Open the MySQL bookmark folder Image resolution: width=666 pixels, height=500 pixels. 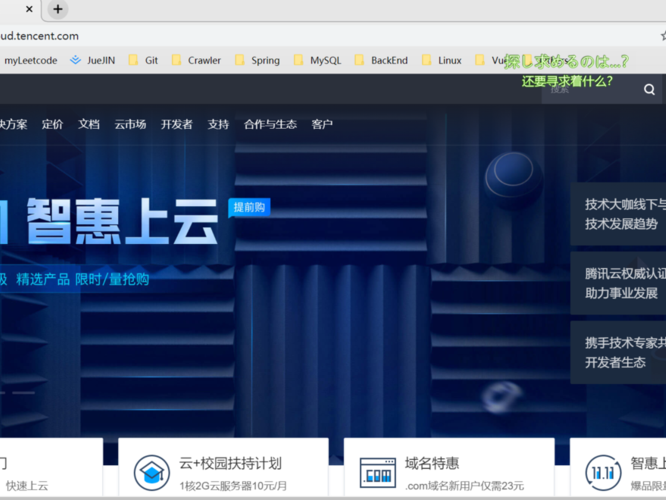(318, 60)
